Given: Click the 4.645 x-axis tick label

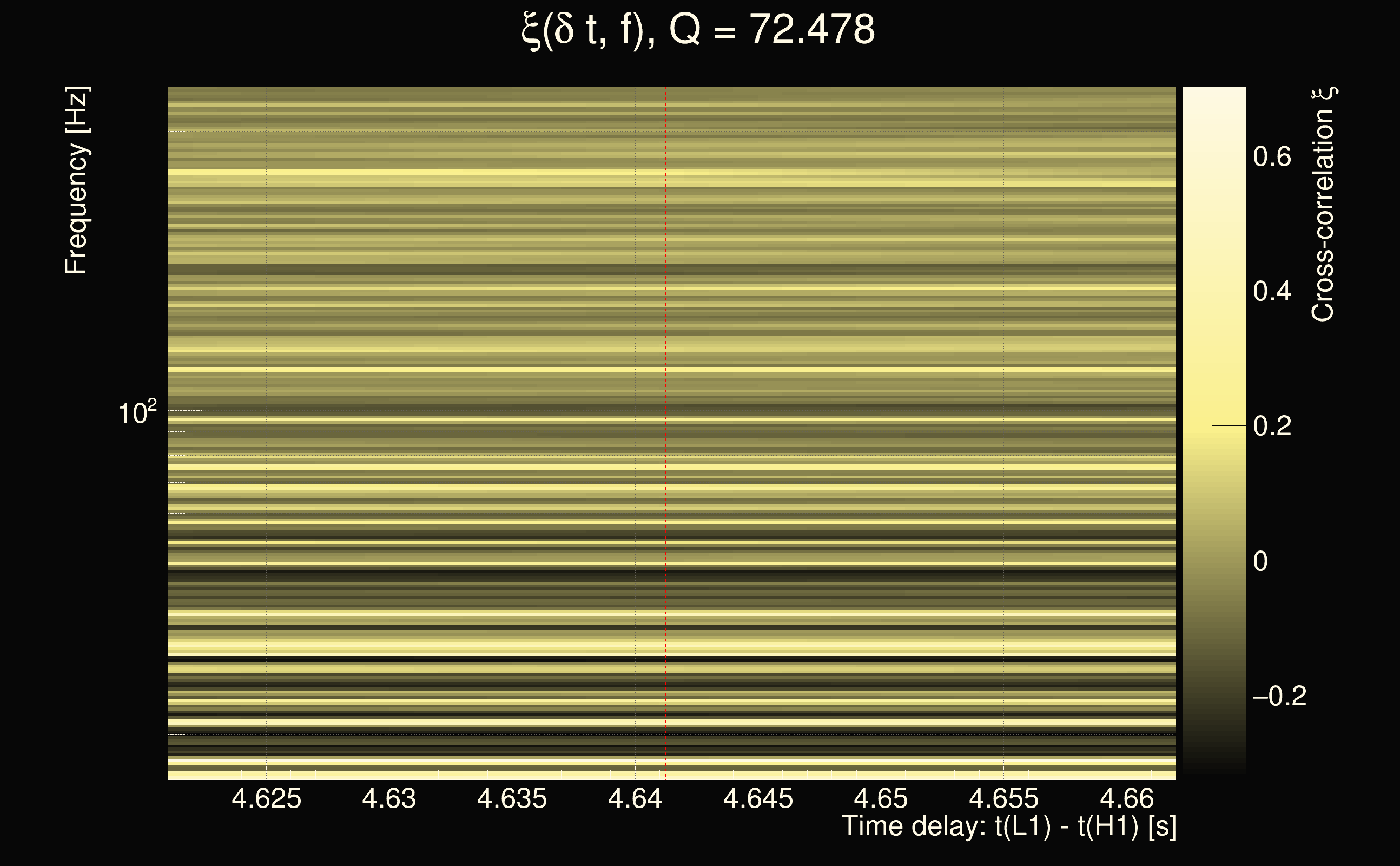Looking at the screenshot, I should [x=758, y=798].
